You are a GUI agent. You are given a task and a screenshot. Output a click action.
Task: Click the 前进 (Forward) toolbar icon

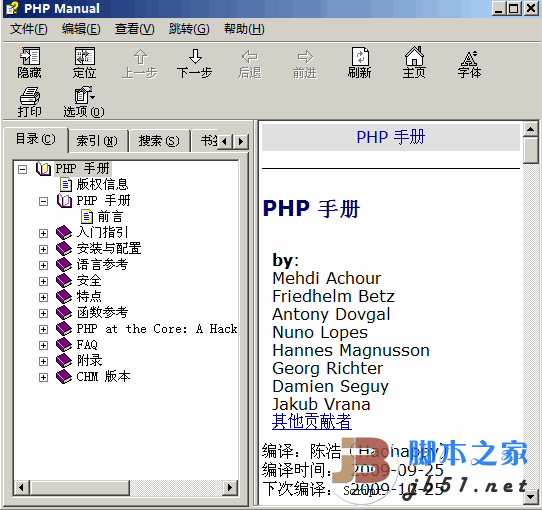point(305,56)
